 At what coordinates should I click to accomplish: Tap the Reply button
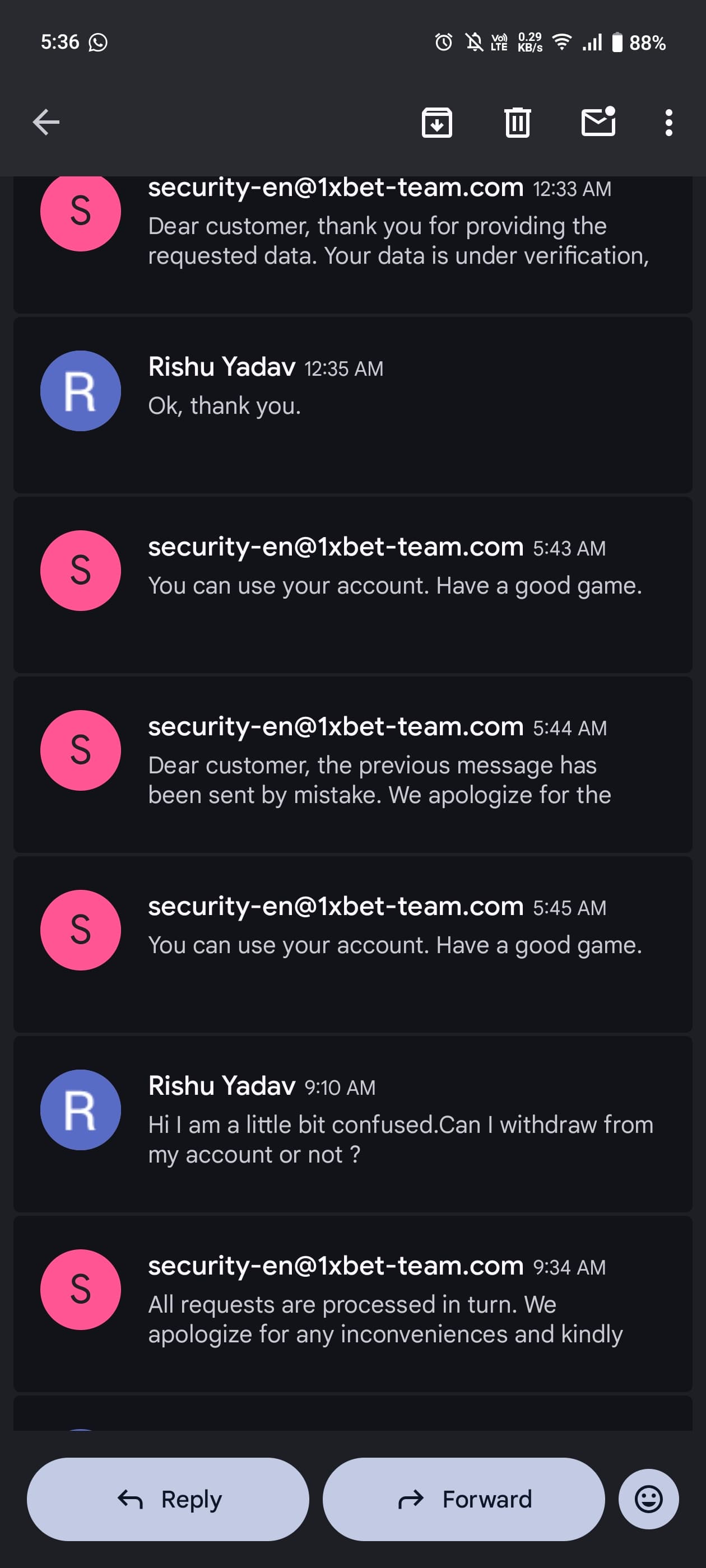(168, 1499)
